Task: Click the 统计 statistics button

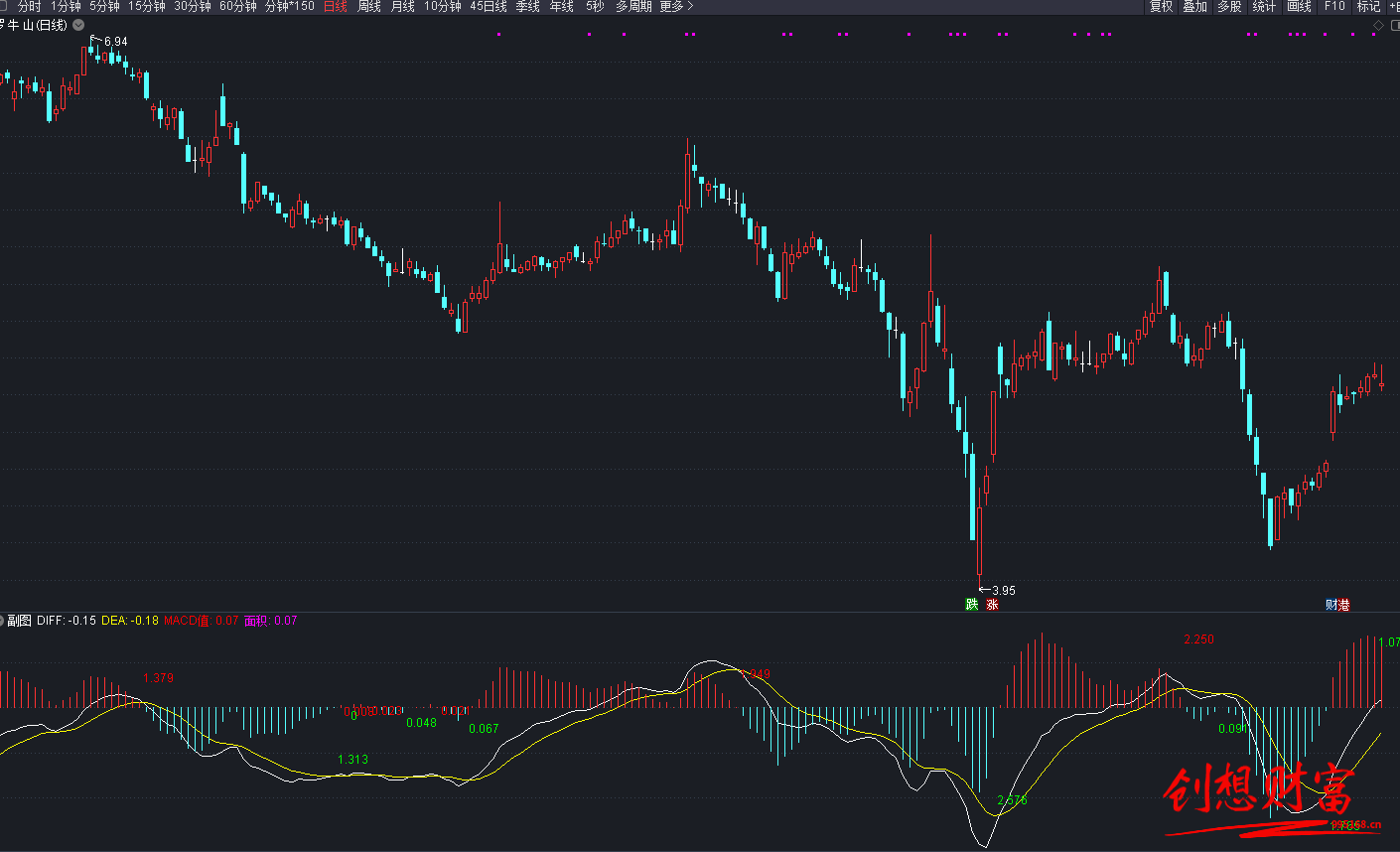Action: tap(1265, 6)
